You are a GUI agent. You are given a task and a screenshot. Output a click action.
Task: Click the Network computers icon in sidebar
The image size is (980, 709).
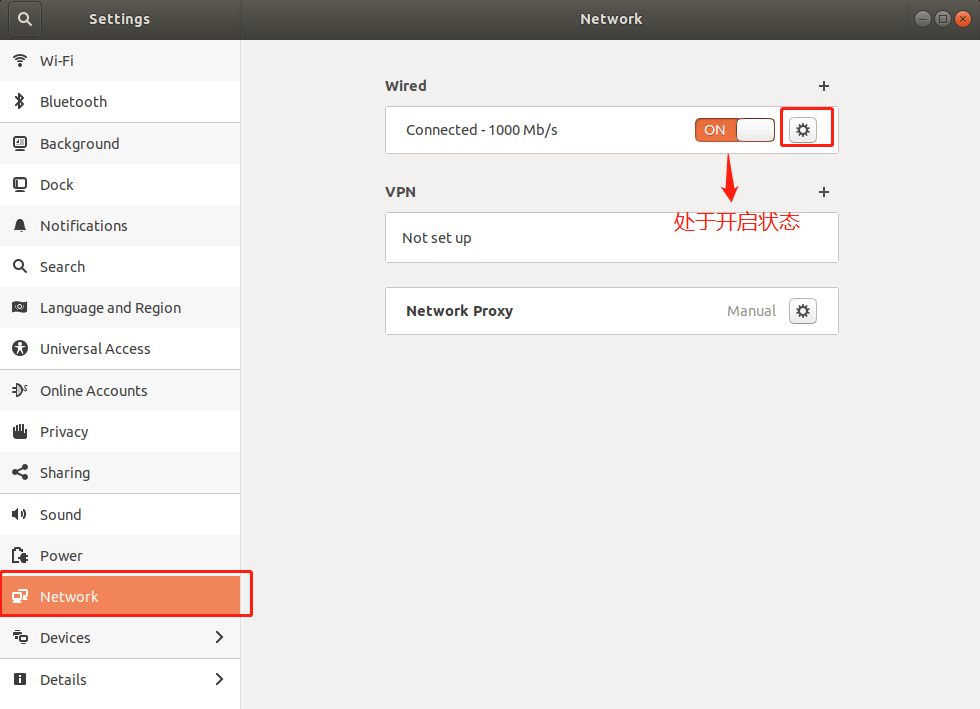[20, 596]
